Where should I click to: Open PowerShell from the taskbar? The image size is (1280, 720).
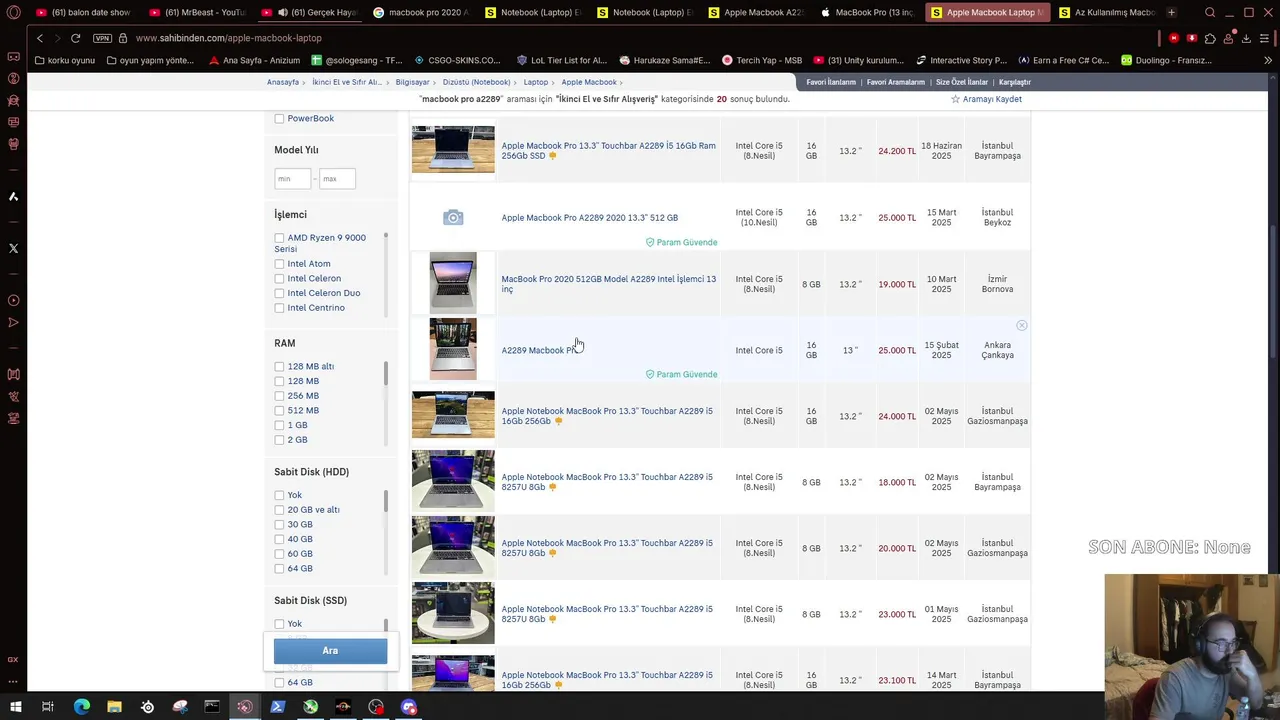click(278, 707)
